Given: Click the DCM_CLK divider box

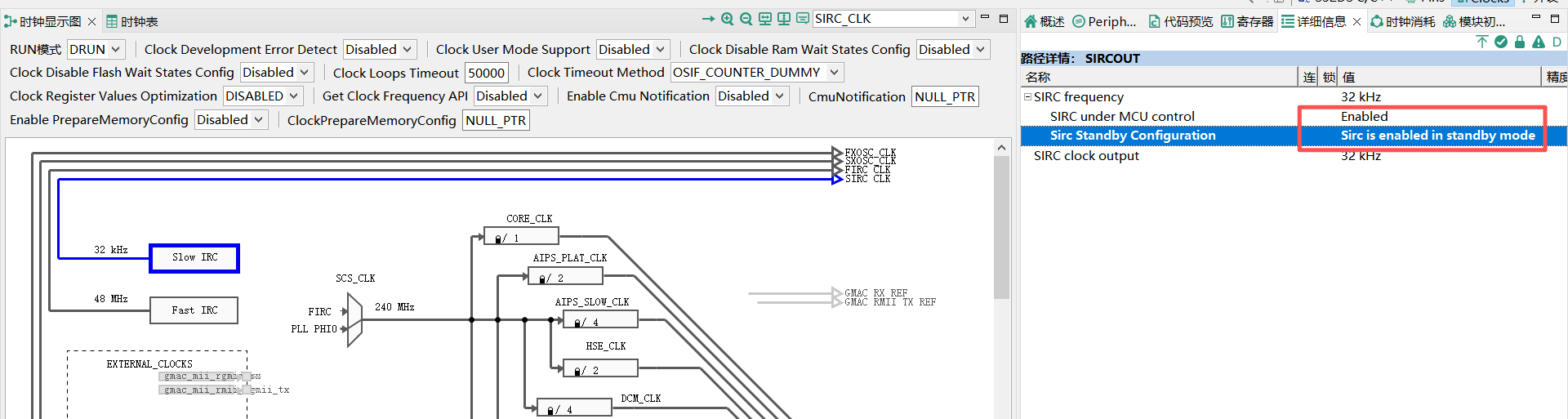Looking at the screenshot, I should pyautogui.click(x=574, y=408).
